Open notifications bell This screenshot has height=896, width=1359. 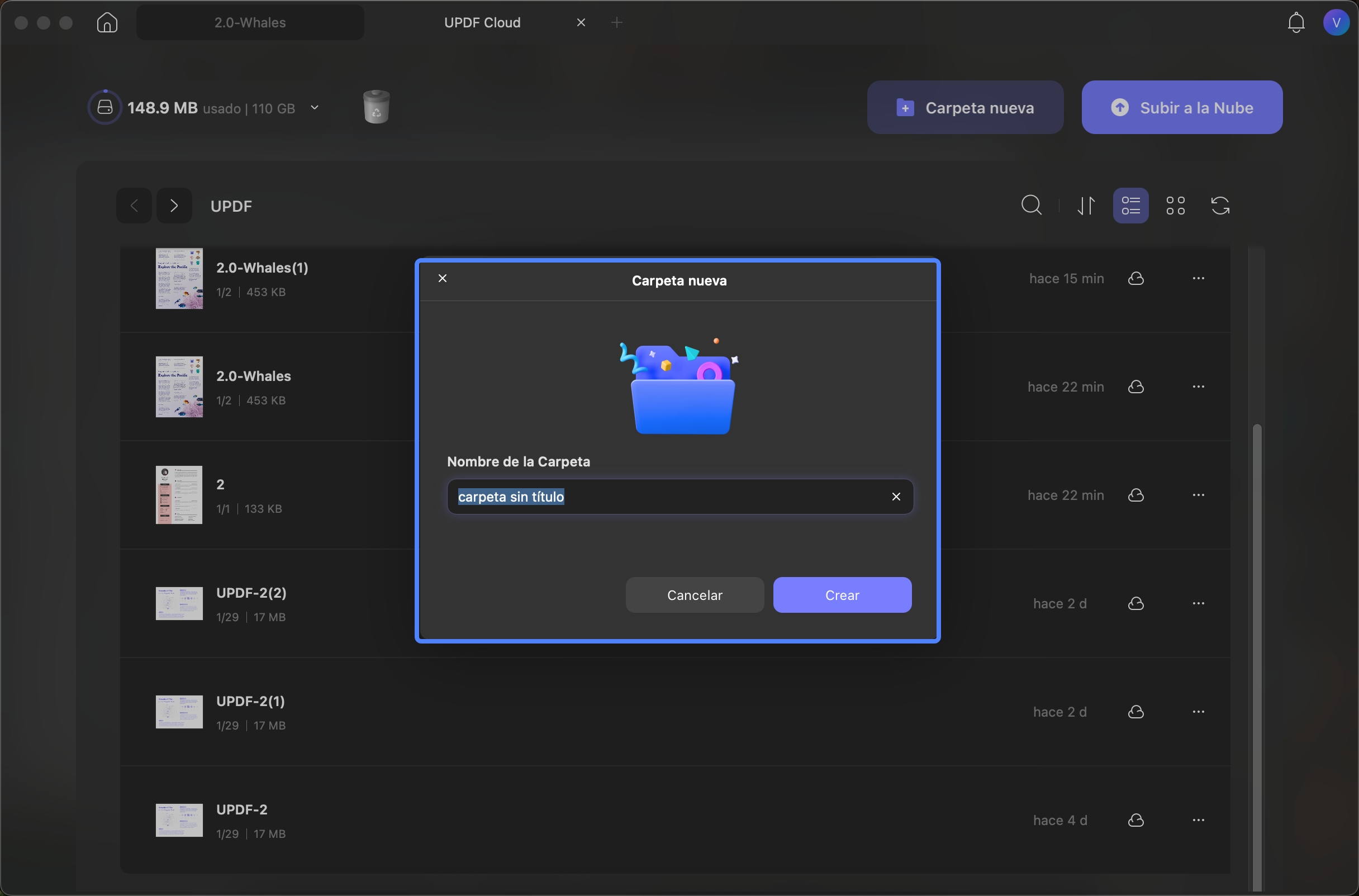pos(1296,23)
